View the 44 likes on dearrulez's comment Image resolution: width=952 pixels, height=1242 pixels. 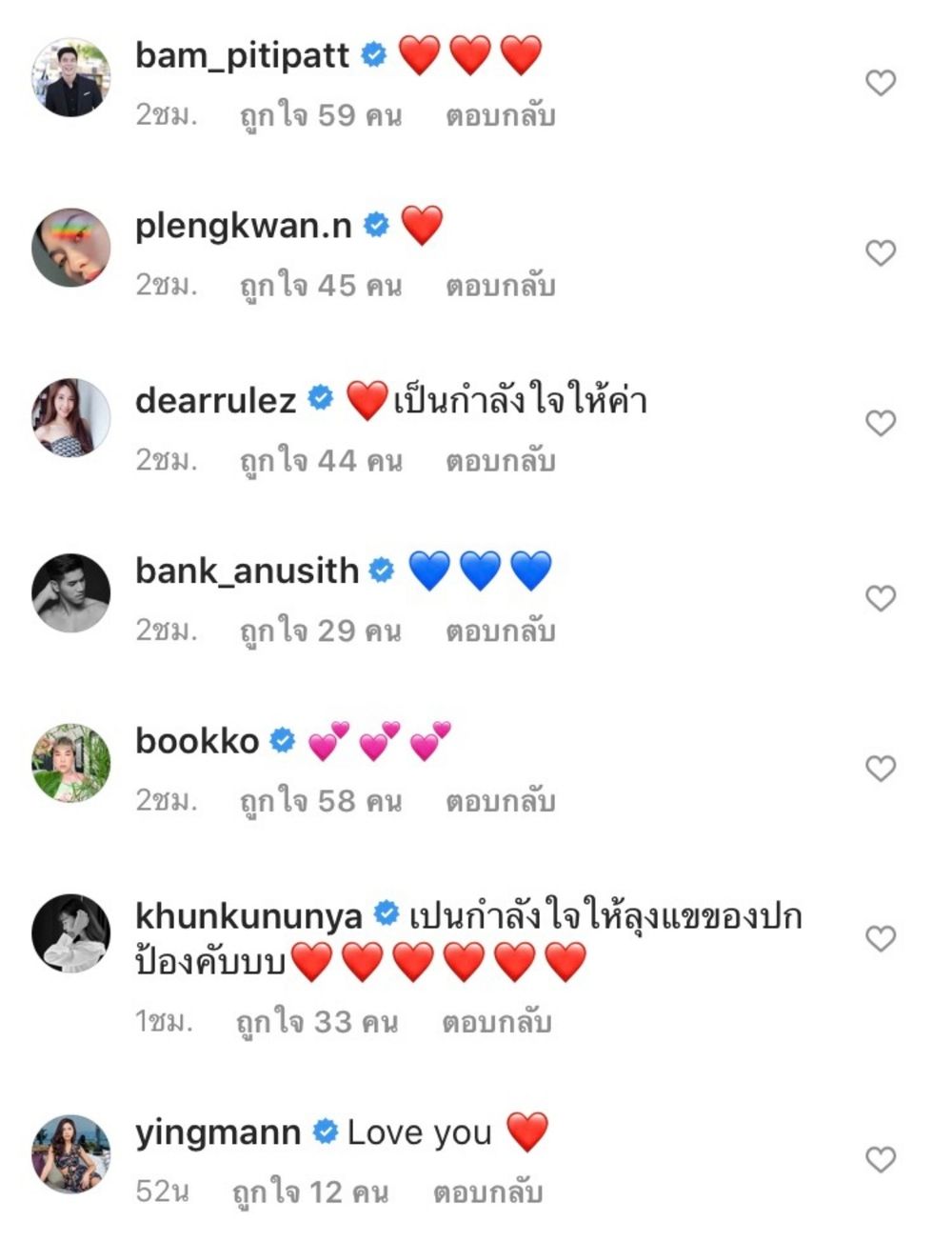321,461
